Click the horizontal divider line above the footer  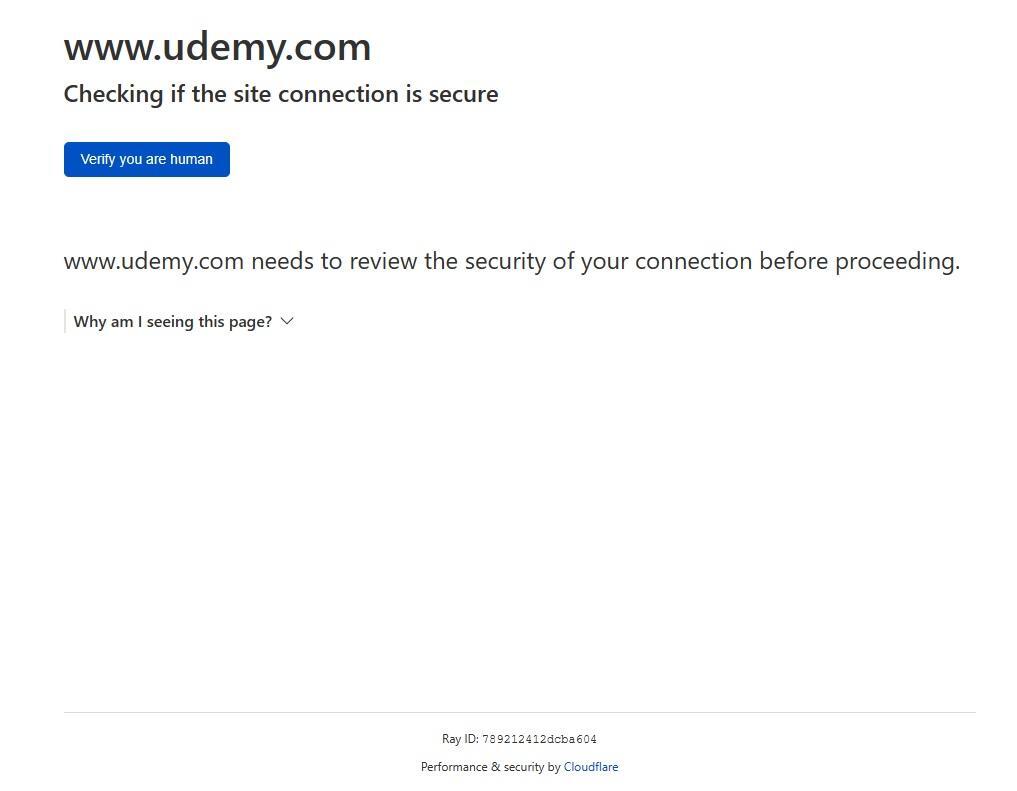coord(520,712)
